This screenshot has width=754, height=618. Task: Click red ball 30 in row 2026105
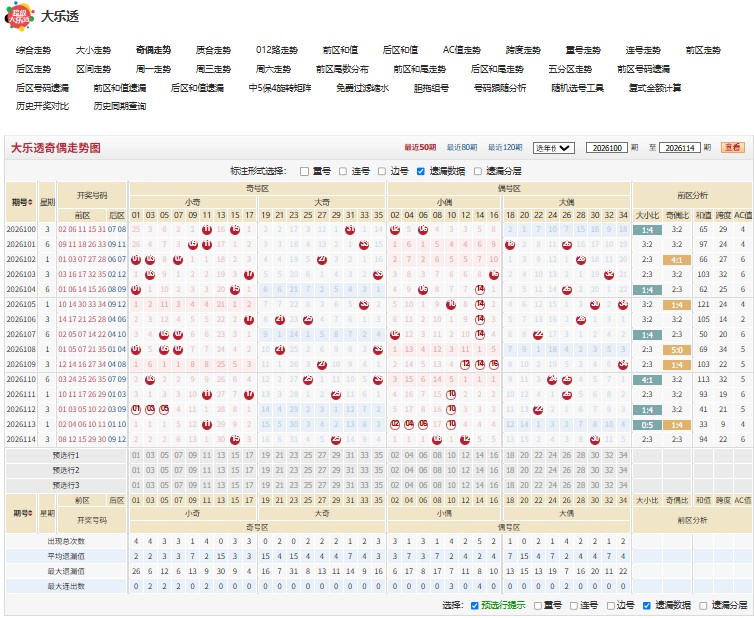click(595, 304)
